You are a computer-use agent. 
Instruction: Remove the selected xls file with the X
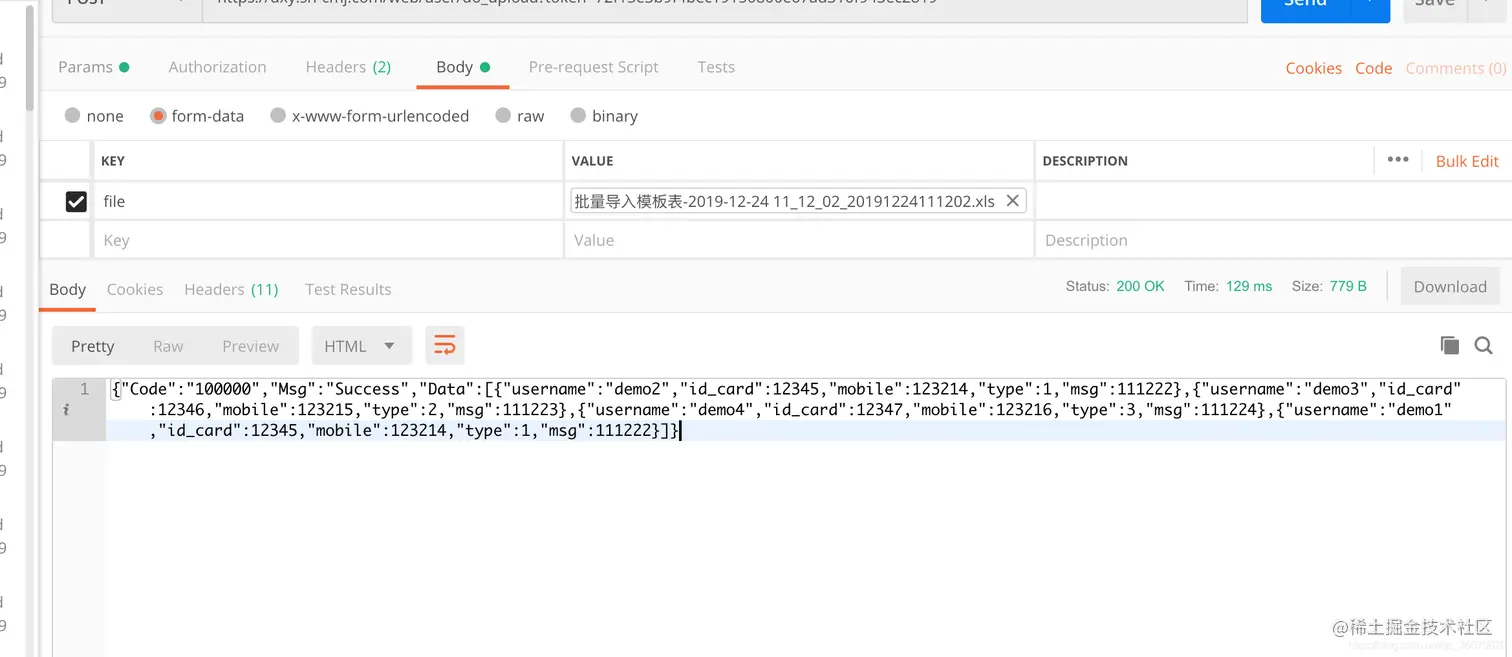click(x=1012, y=201)
